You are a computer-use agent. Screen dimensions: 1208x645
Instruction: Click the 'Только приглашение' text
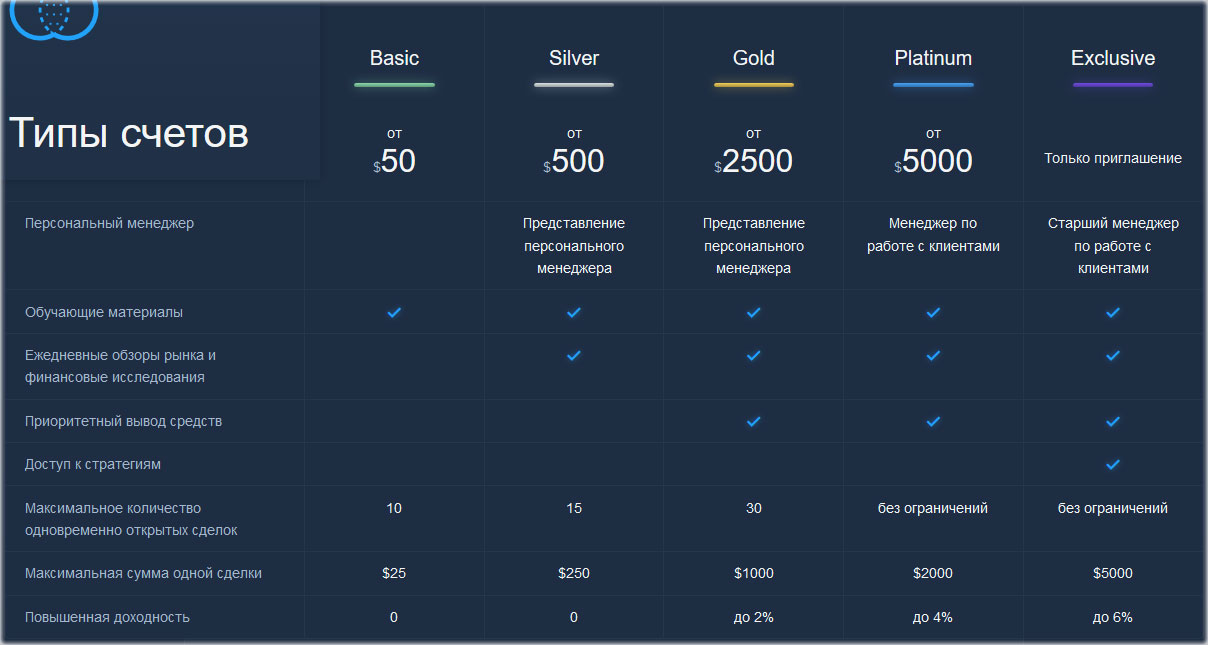tap(1113, 158)
